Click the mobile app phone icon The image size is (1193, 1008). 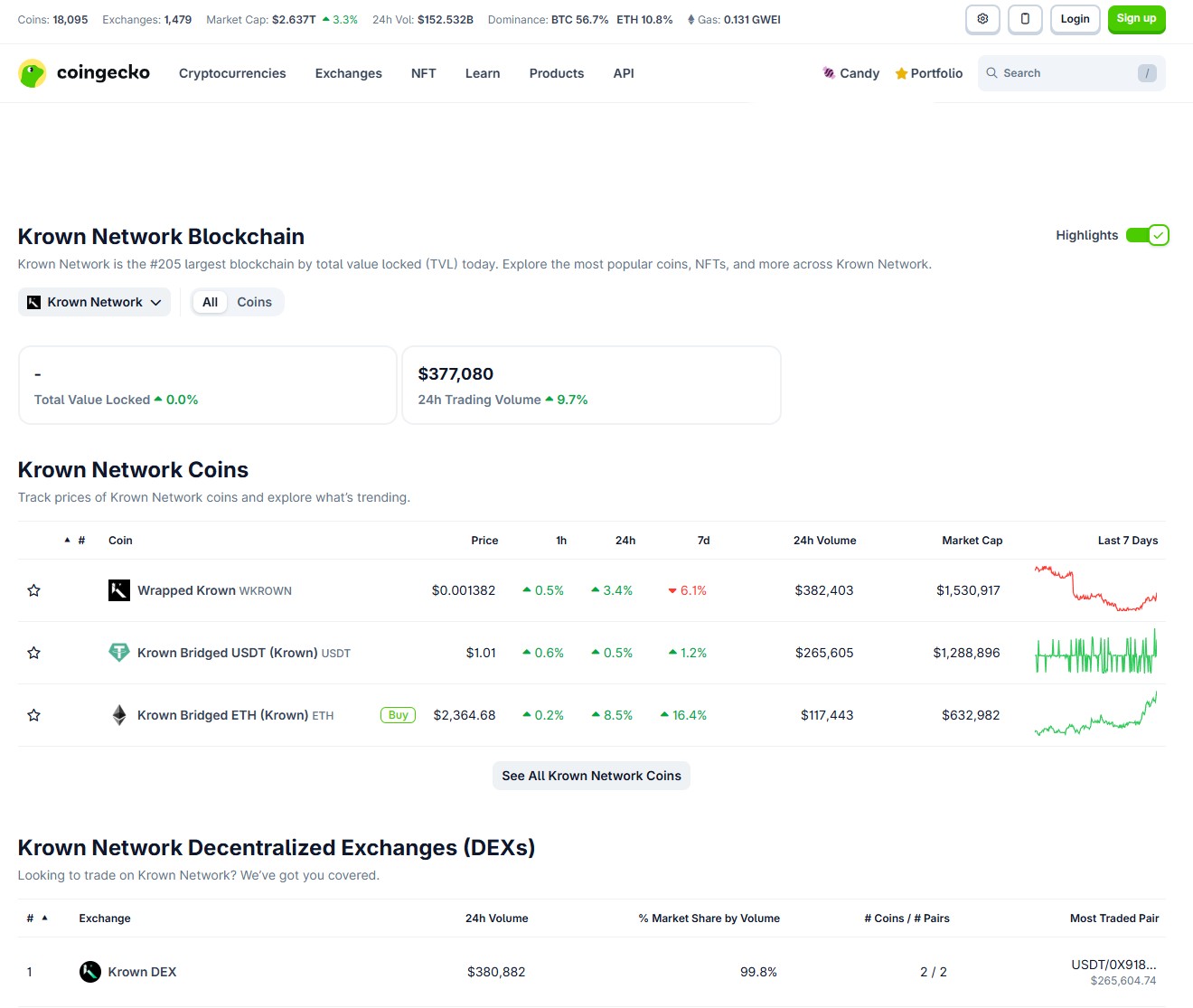(x=1025, y=19)
